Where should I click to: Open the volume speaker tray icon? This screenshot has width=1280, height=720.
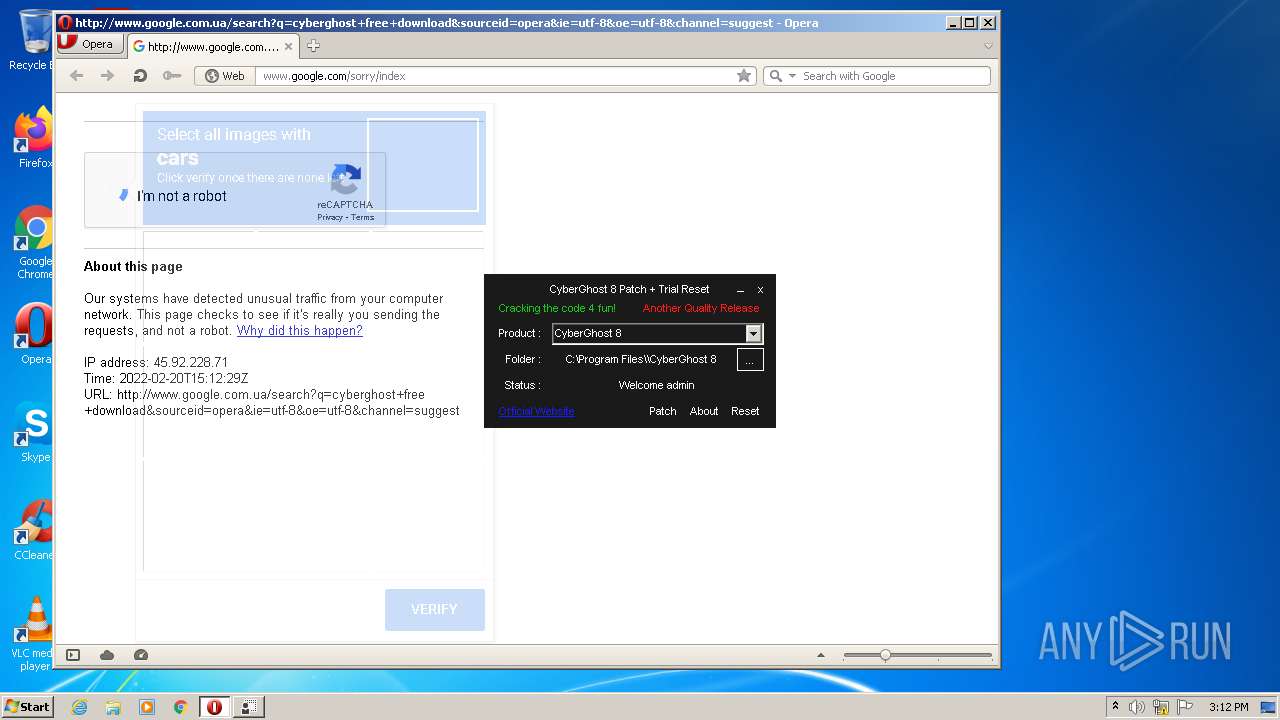tap(1137, 707)
